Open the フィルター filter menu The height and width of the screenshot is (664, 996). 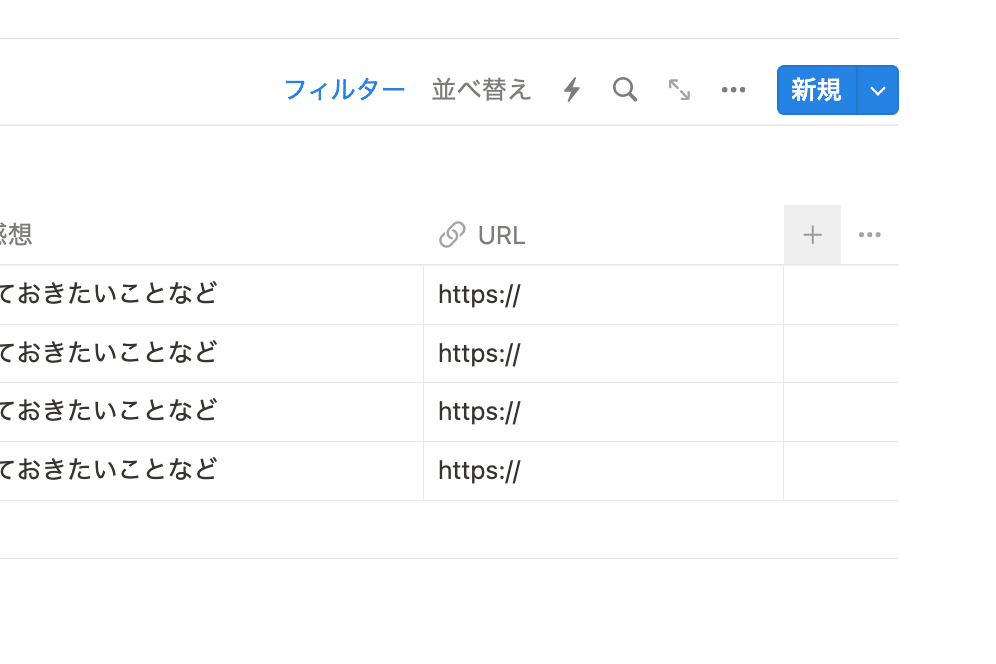(x=344, y=90)
